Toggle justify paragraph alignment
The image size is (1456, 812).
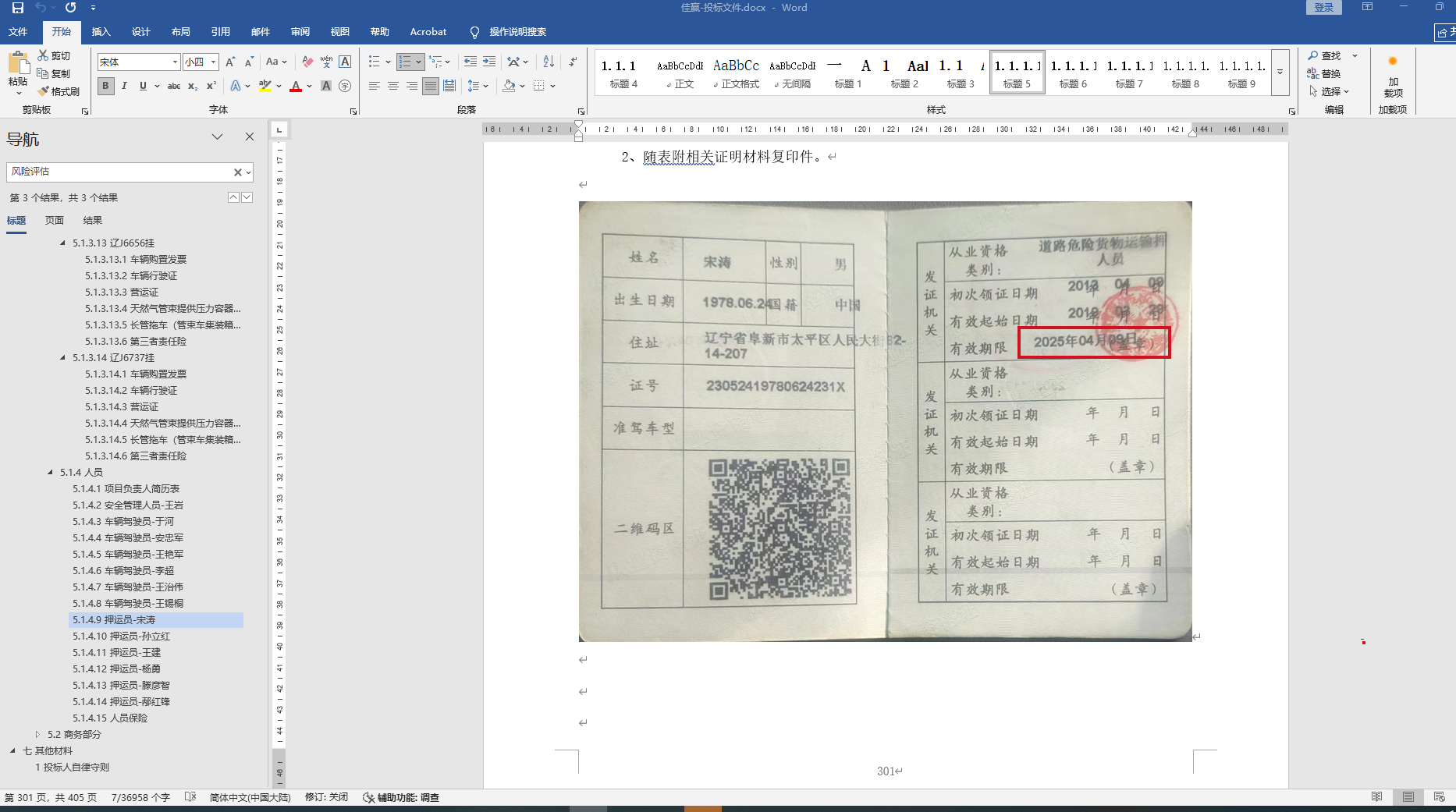coord(431,86)
